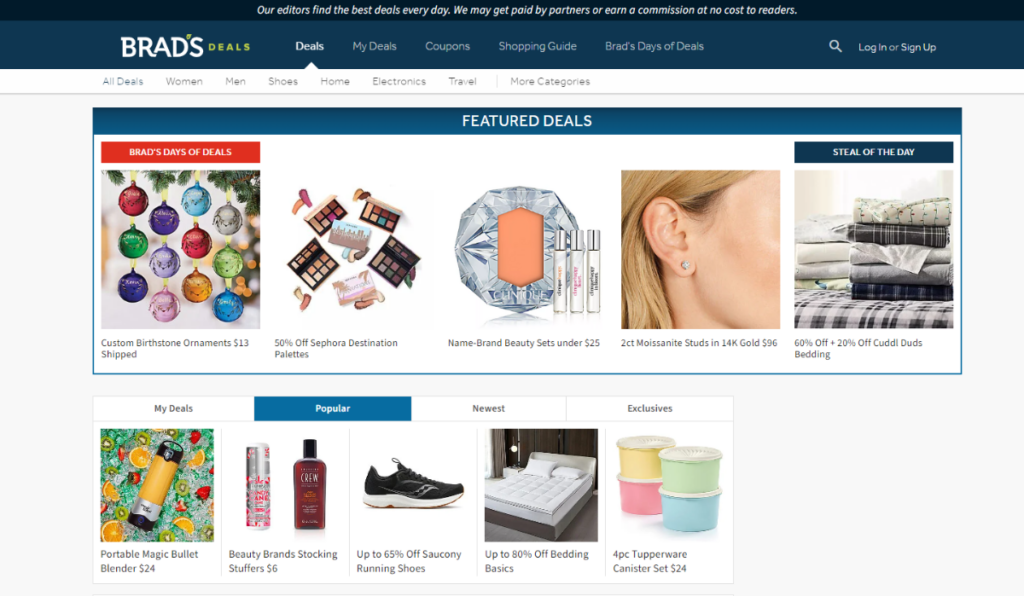Expand the More Categories menu

pos(550,82)
